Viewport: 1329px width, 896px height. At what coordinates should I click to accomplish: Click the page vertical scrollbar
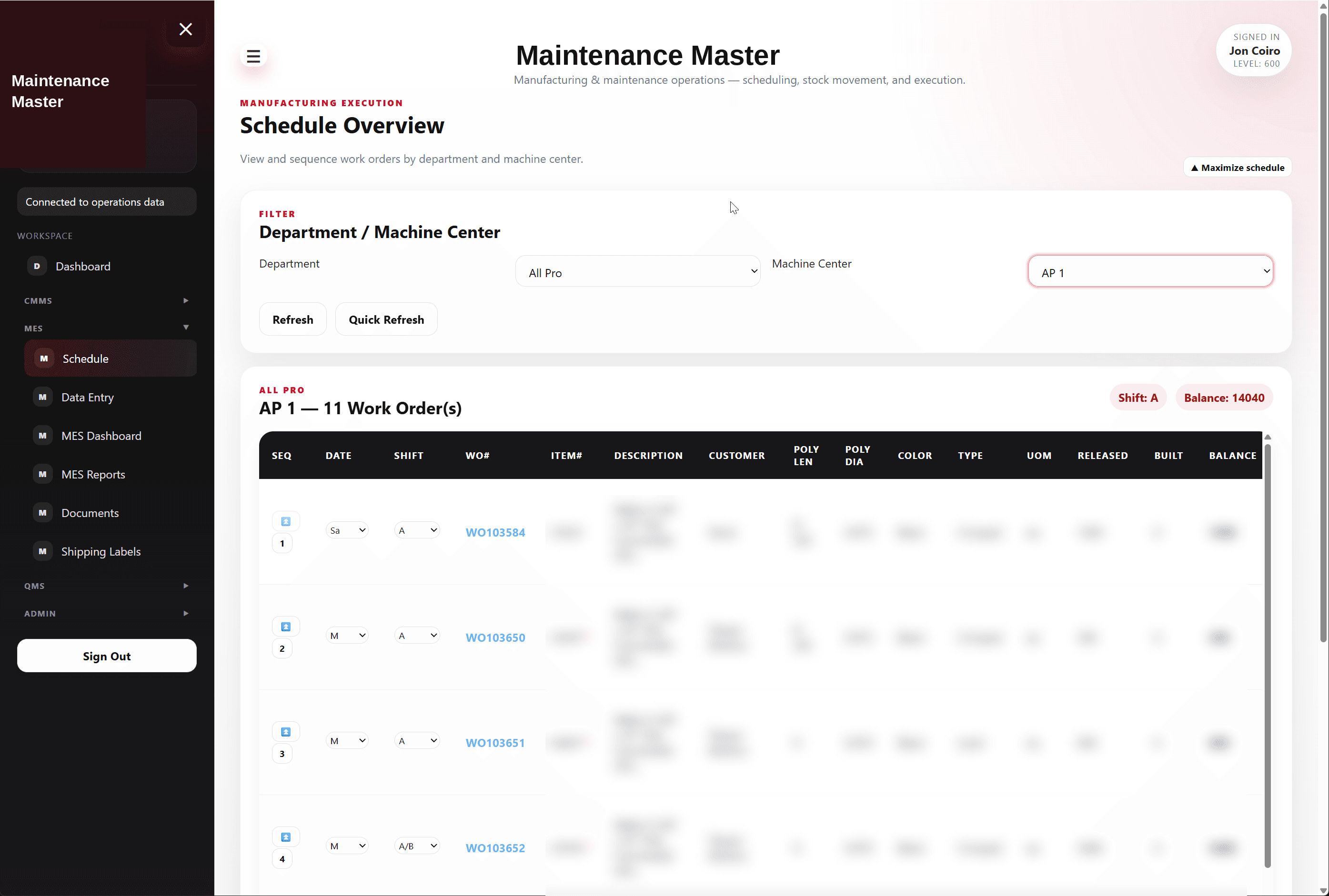click(x=1323, y=327)
